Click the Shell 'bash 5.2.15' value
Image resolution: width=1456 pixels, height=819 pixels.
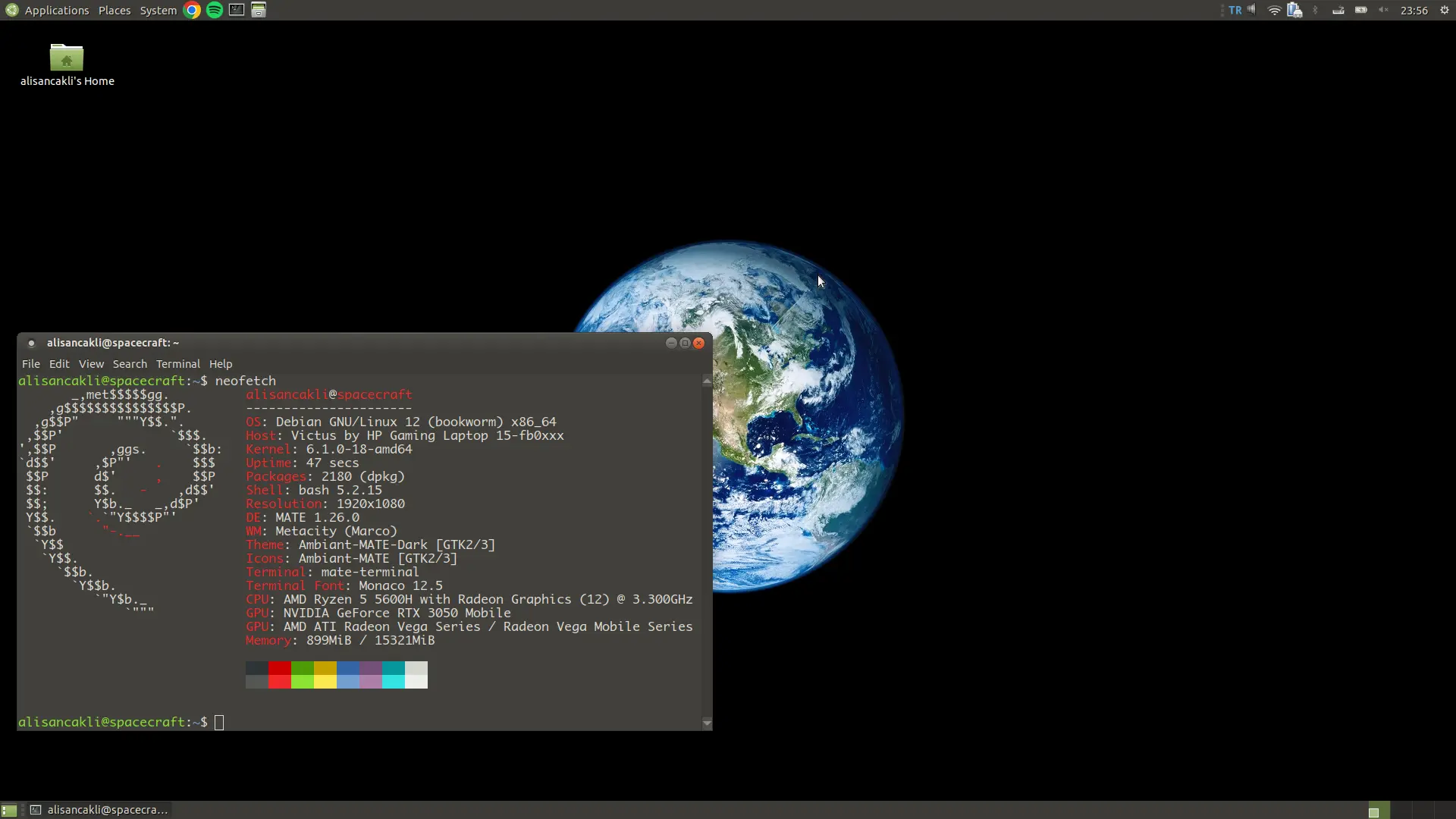pos(340,490)
